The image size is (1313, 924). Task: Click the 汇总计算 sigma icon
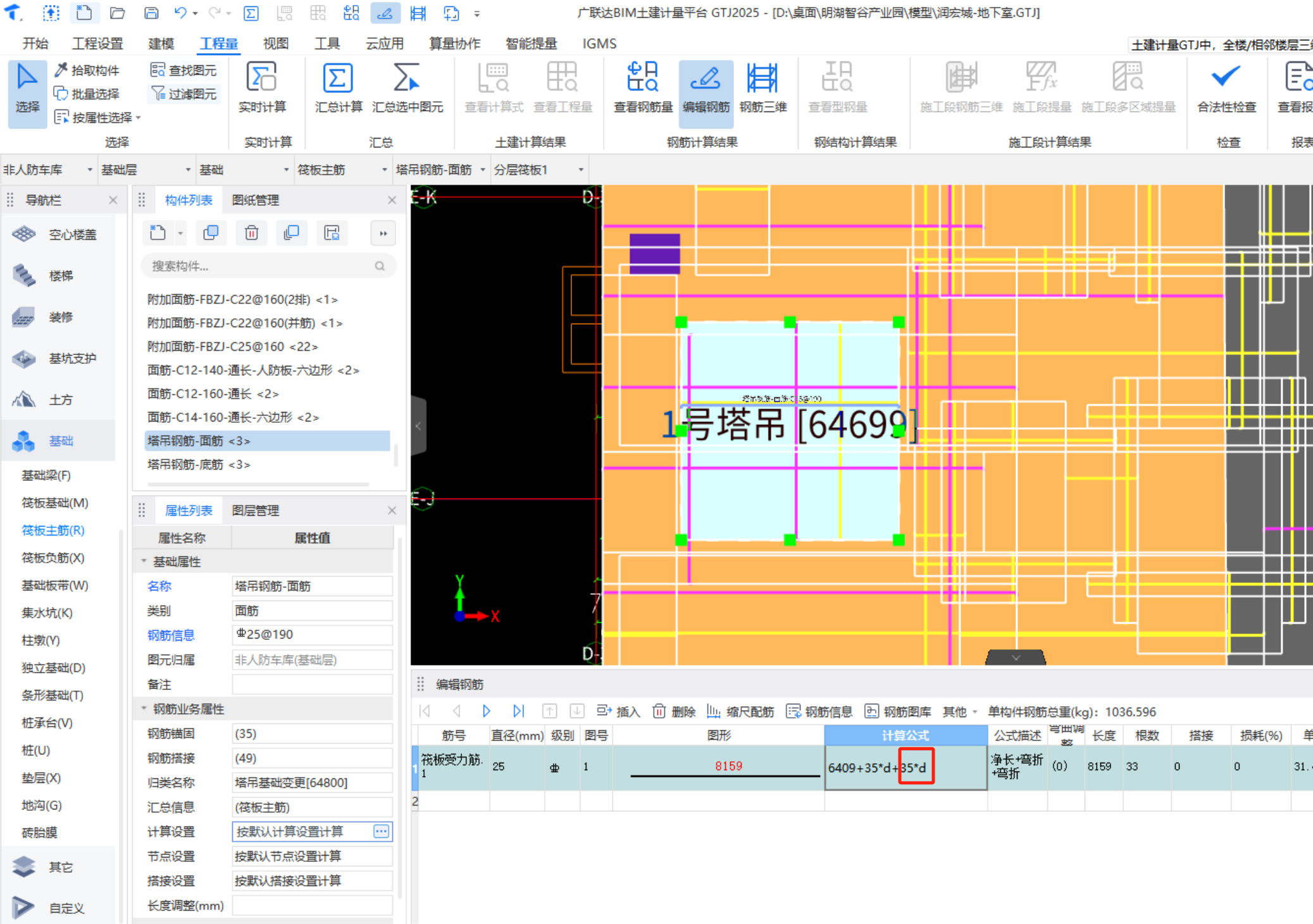point(337,78)
